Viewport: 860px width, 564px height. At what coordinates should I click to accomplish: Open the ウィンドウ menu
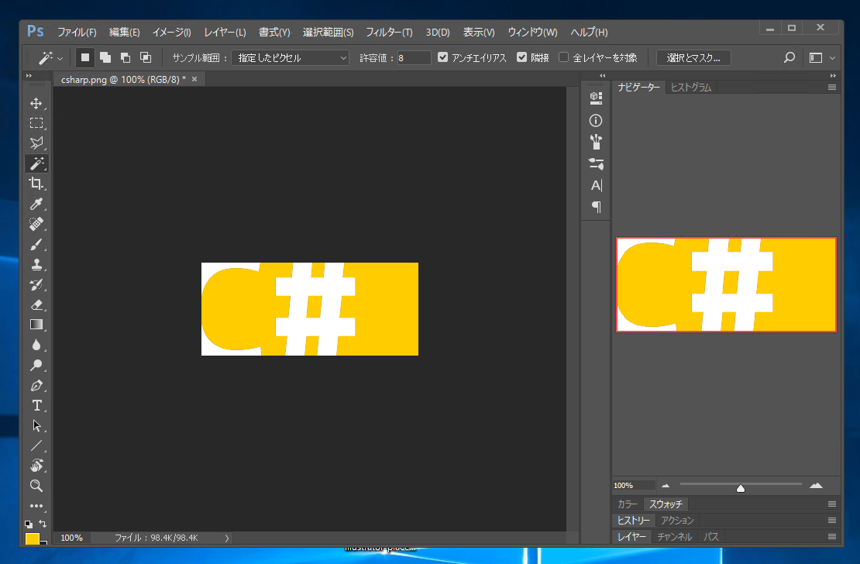tap(532, 32)
